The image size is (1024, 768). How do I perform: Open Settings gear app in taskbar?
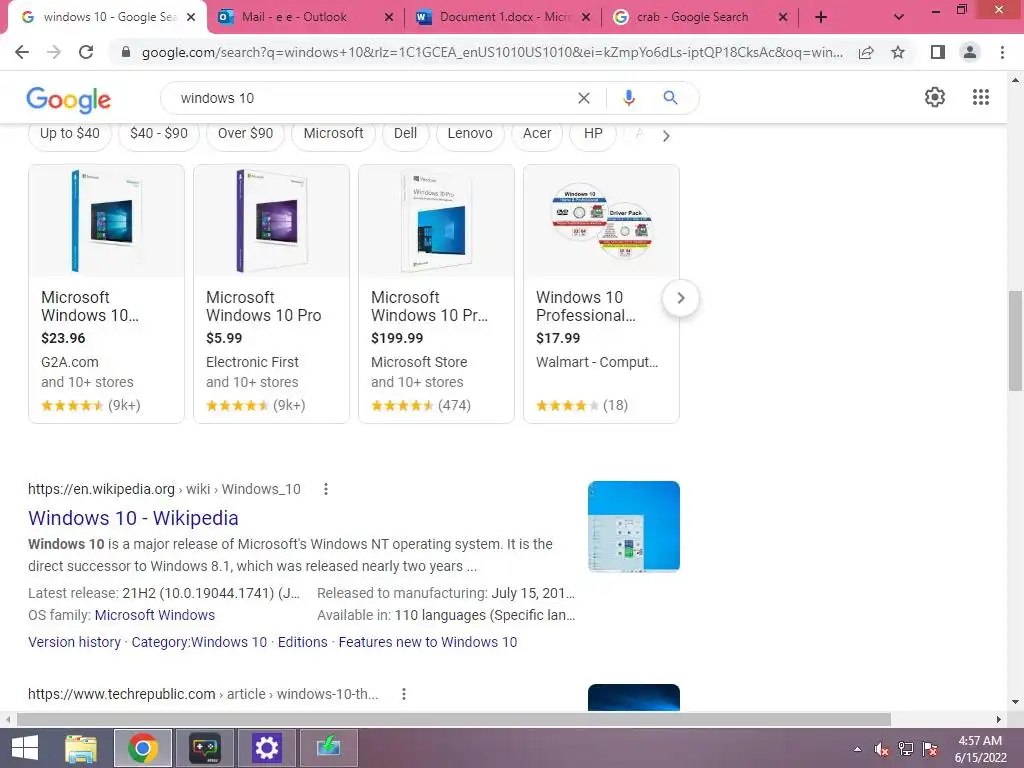click(x=266, y=748)
